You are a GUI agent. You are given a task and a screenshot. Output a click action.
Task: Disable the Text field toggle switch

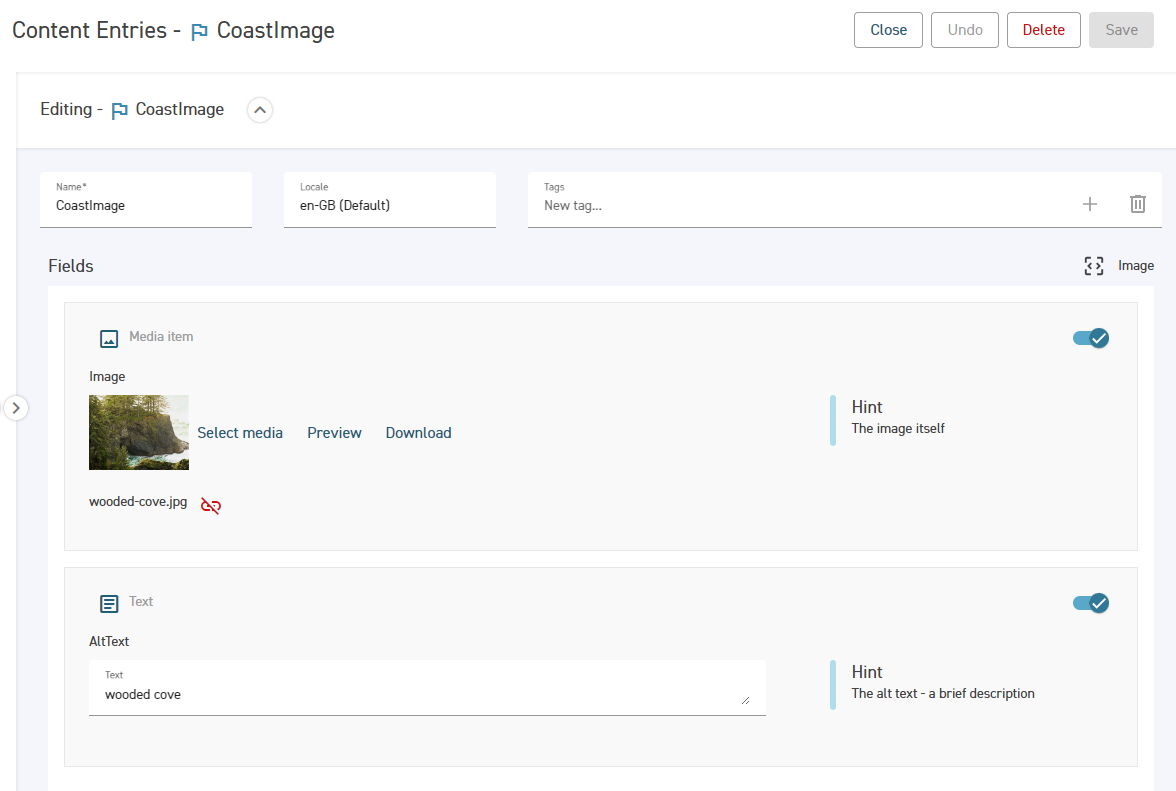[x=1090, y=603]
